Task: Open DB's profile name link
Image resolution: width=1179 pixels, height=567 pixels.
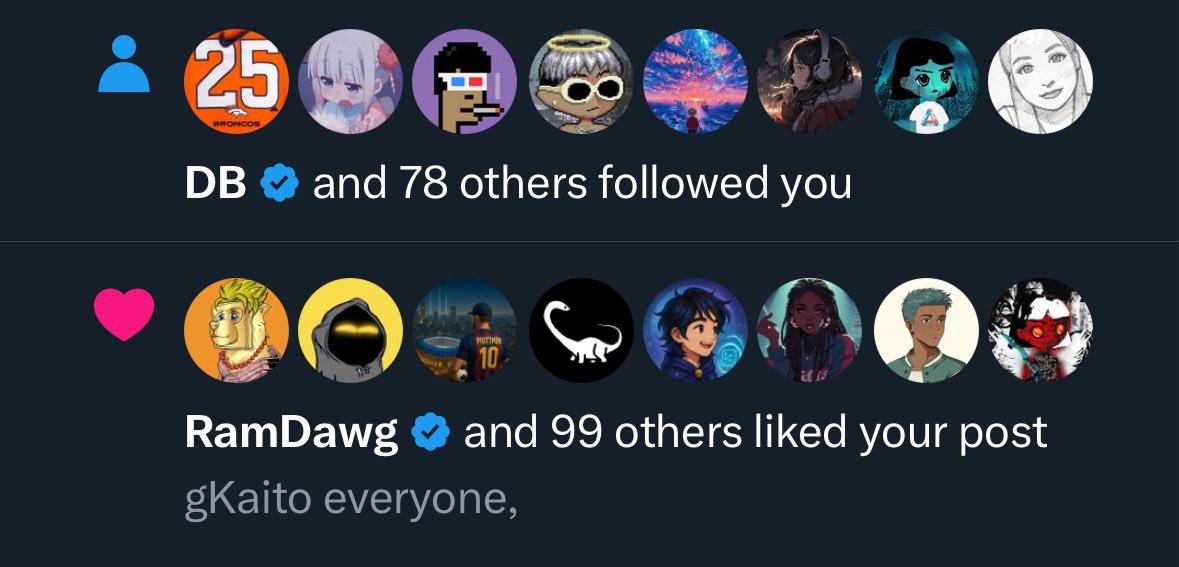Action: click(x=216, y=183)
